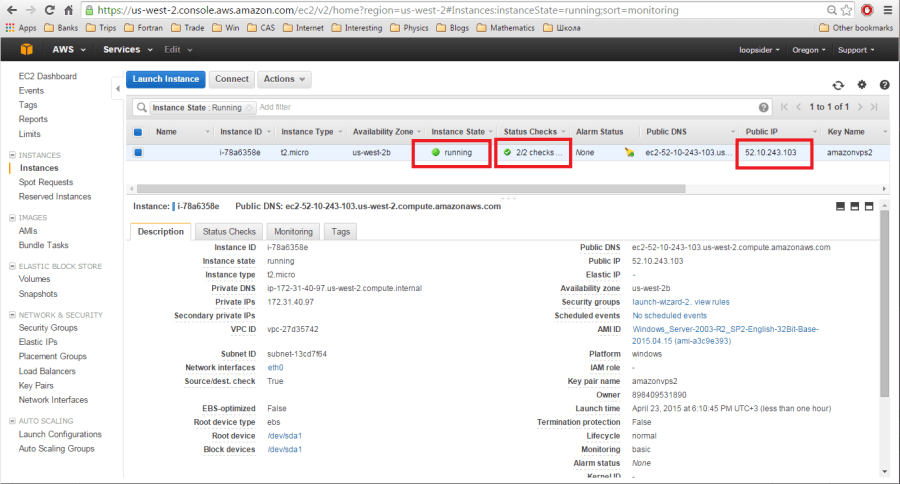Click the filter search magnifier icon
The height and width of the screenshot is (484, 900).
coord(141,107)
